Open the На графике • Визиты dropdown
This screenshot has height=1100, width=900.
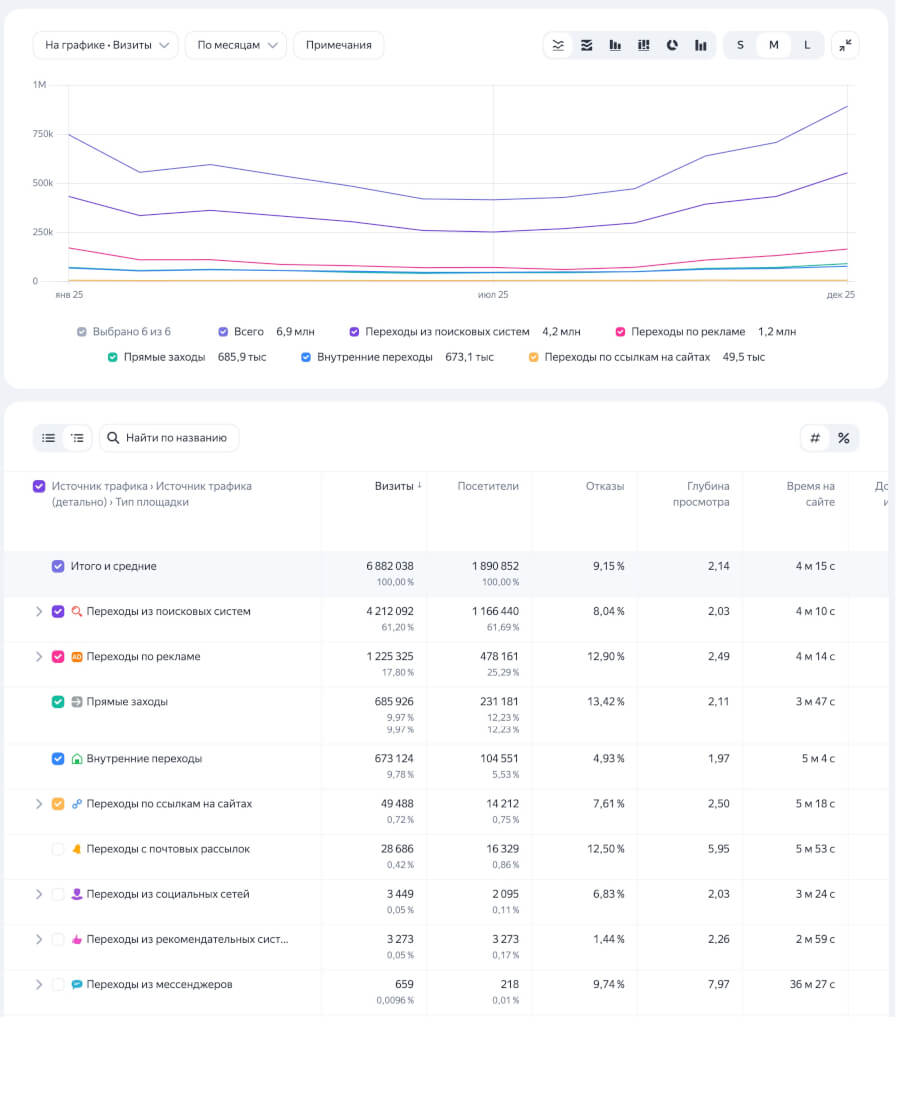coord(105,45)
